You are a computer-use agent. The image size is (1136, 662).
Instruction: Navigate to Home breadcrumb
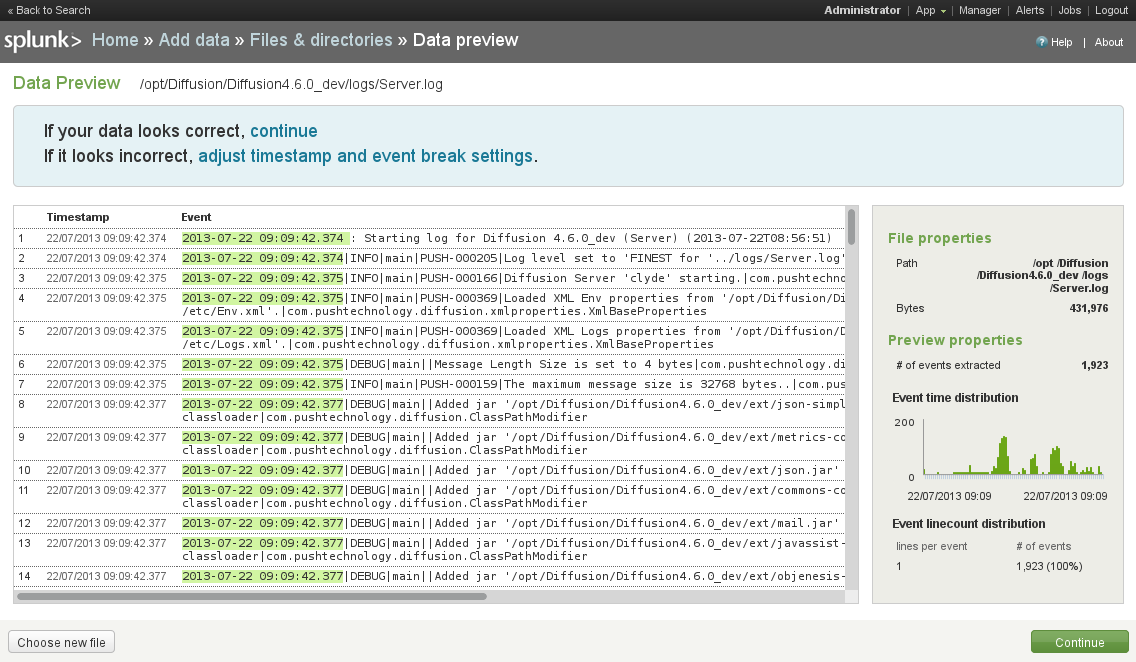(115, 40)
